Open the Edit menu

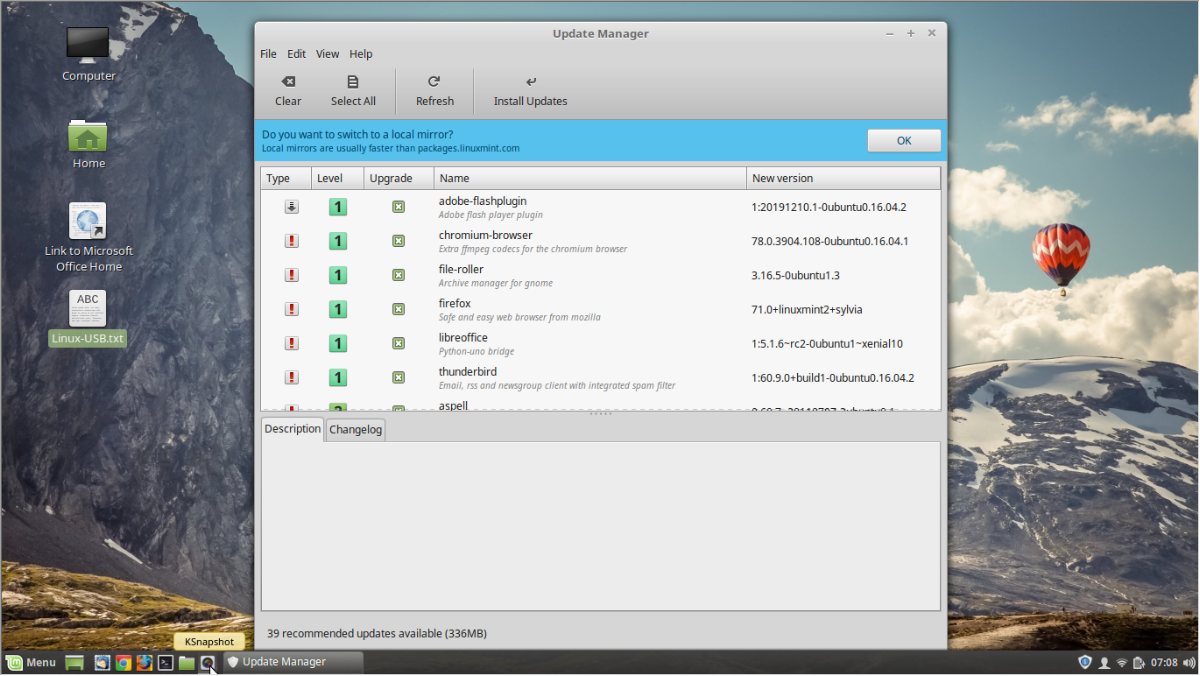pyautogui.click(x=296, y=54)
